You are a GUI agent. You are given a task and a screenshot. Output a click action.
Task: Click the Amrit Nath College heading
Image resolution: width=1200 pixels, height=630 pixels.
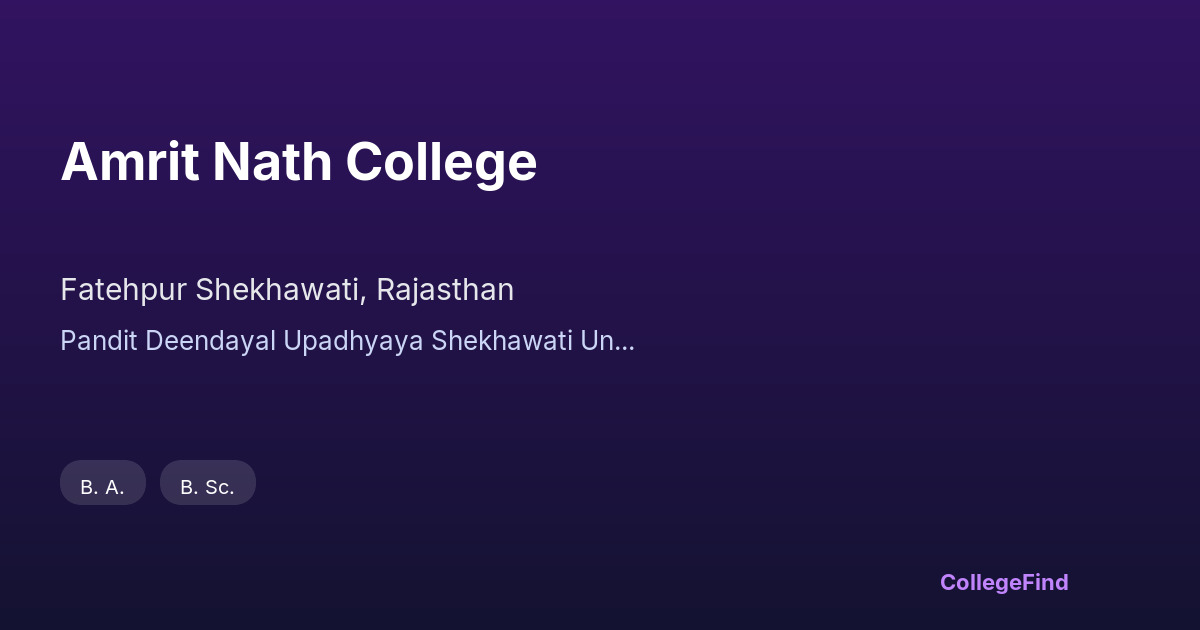(298, 162)
